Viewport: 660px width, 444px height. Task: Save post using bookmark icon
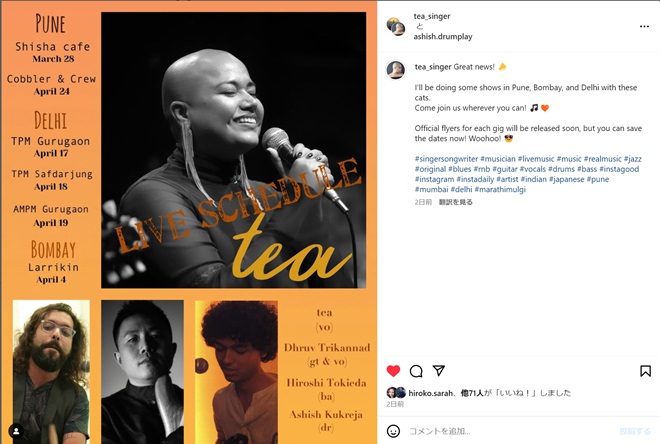tap(645, 371)
